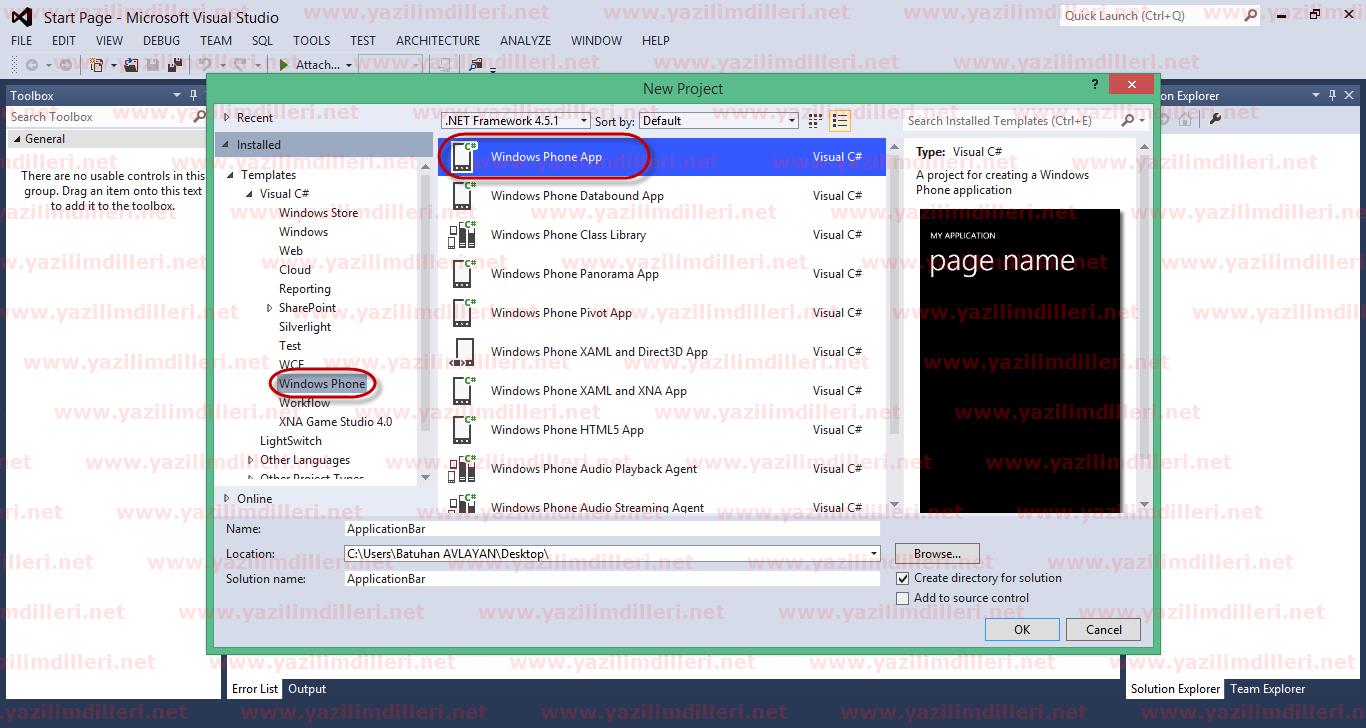Image resolution: width=1366 pixels, height=728 pixels.
Task: Click the New Project dialog help question mark
Action: click(1096, 86)
